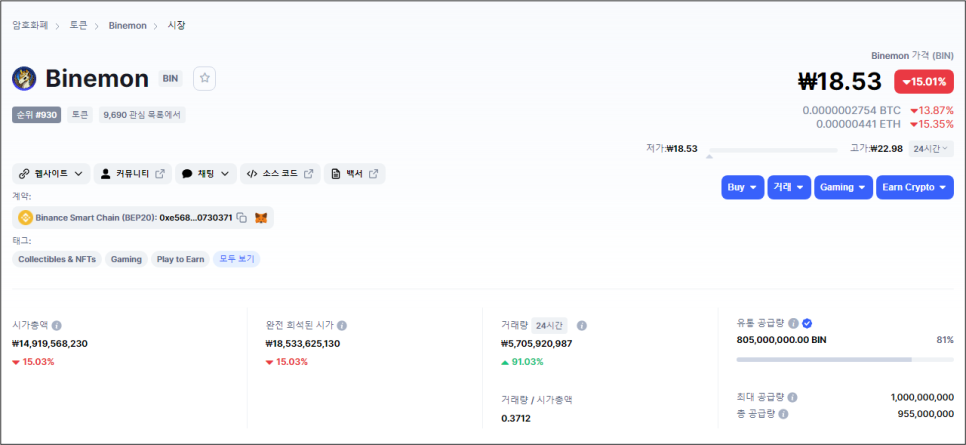Go to 토큰 in the breadcrumb

click(78, 24)
